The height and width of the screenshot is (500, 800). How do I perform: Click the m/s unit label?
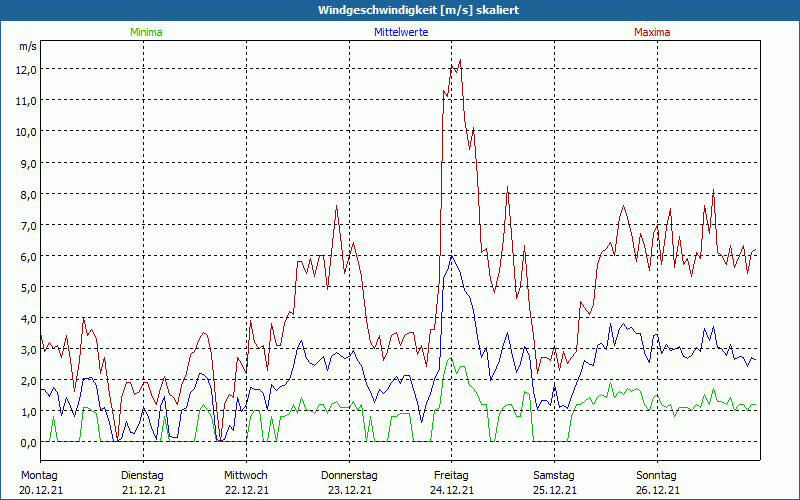point(28,46)
